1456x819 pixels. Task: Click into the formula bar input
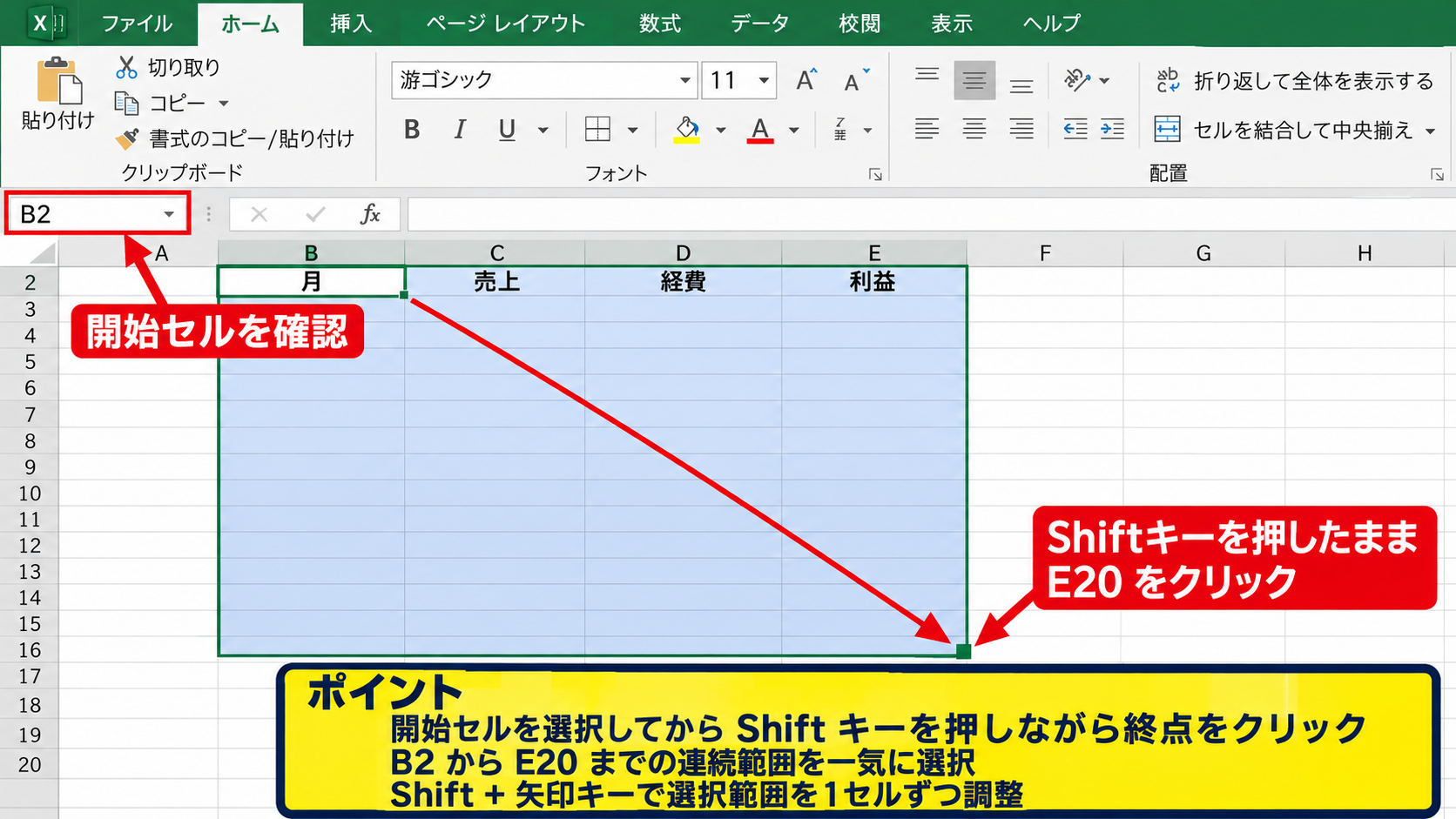pyautogui.click(x=931, y=214)
